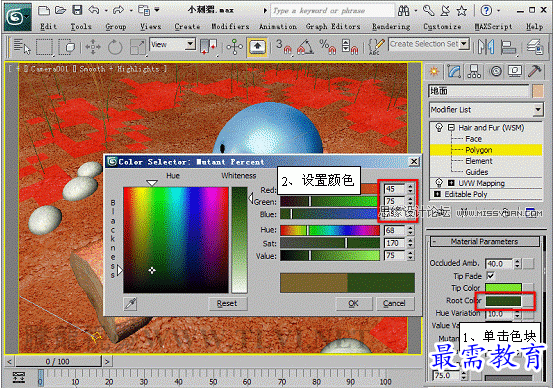This screenshot has width=553, height=388.
Task: Create a new scene with New icon
Action: (43, 10)
